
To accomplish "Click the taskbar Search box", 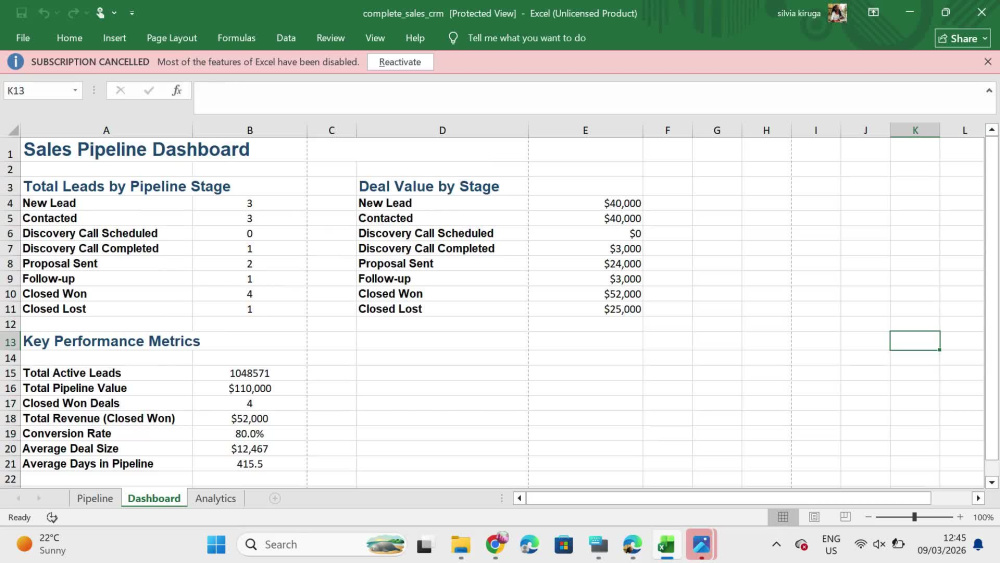I will coord(322,545).
